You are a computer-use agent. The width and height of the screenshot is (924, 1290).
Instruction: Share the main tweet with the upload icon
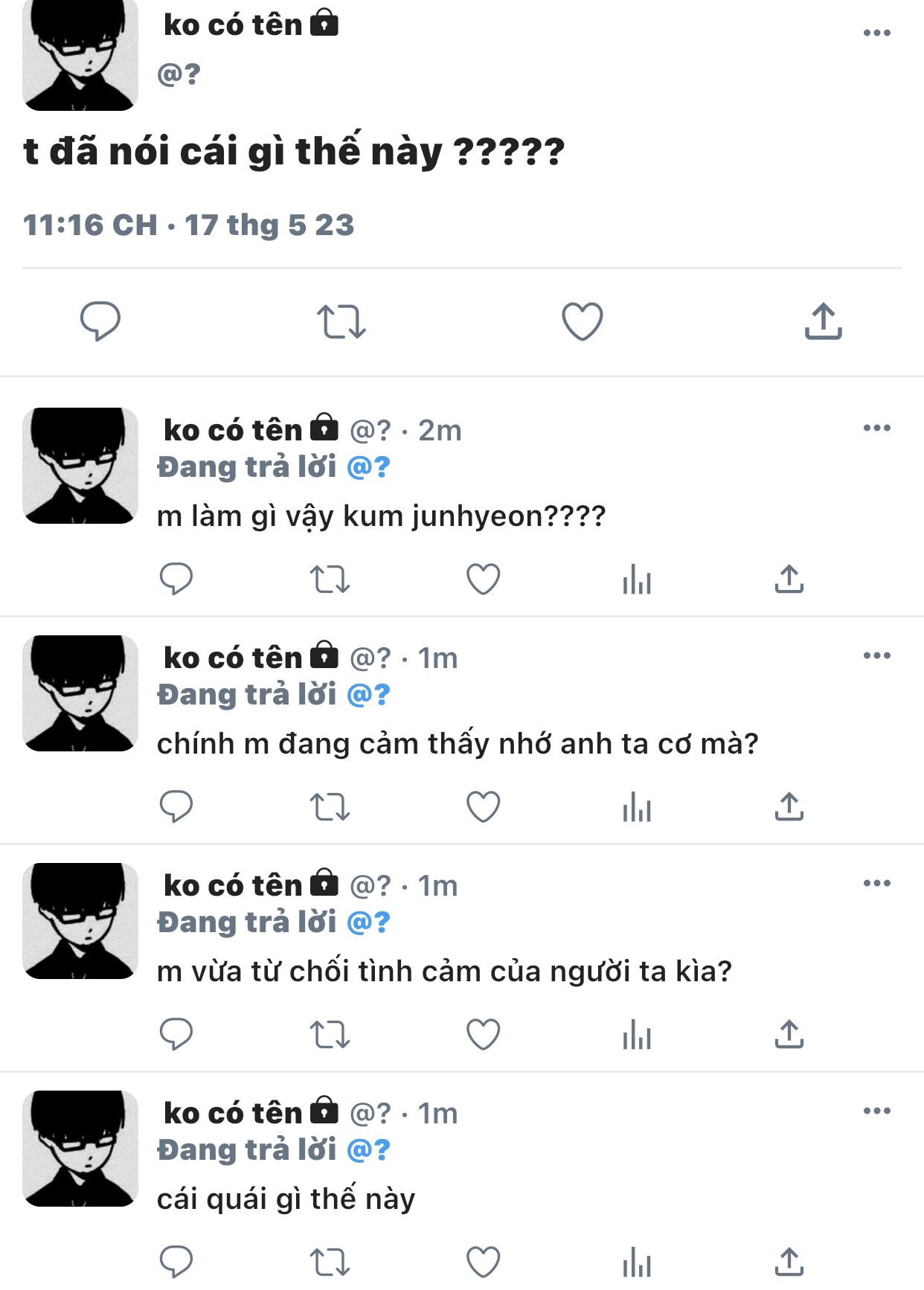823,321
